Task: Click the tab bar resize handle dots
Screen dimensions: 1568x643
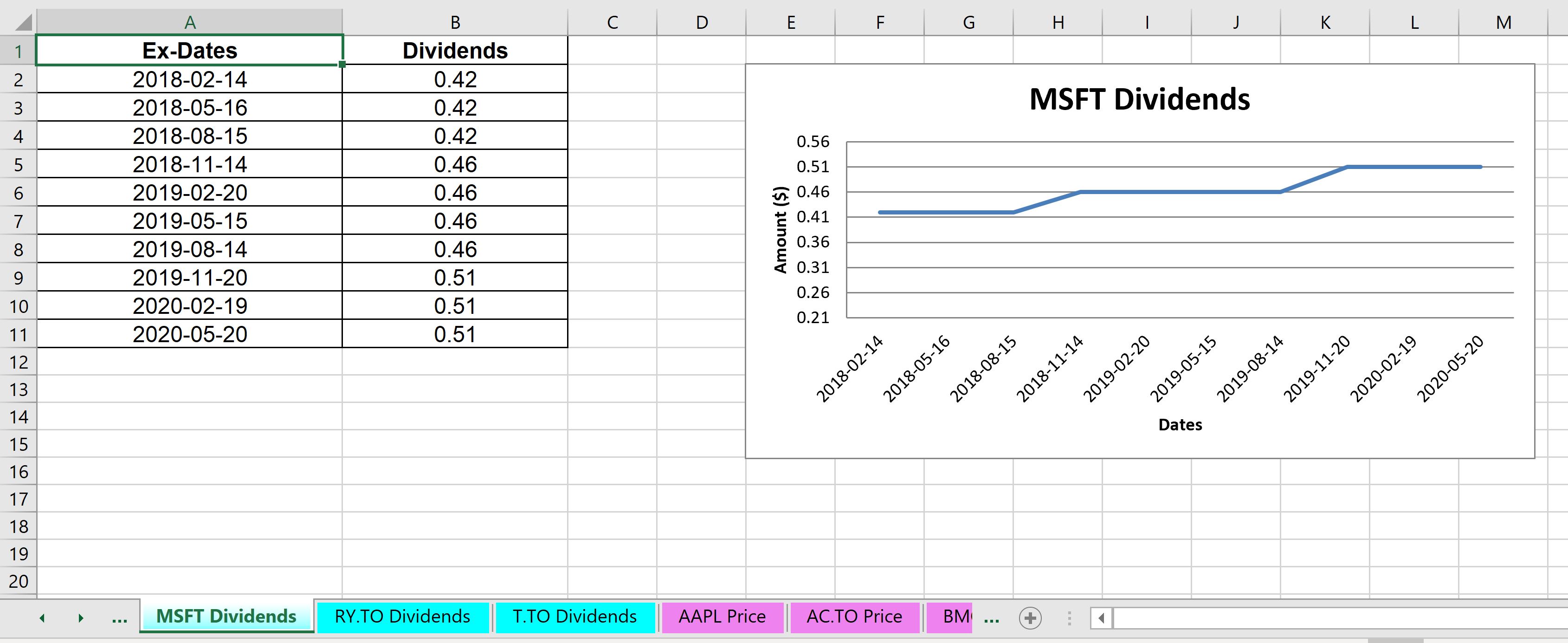Action: (x=1070, y=619)
